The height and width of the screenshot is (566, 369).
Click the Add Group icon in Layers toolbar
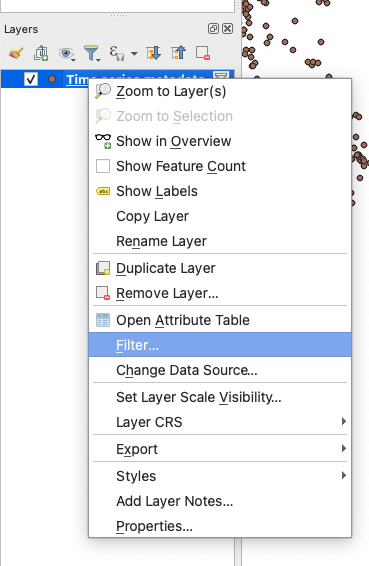[41, 53]
